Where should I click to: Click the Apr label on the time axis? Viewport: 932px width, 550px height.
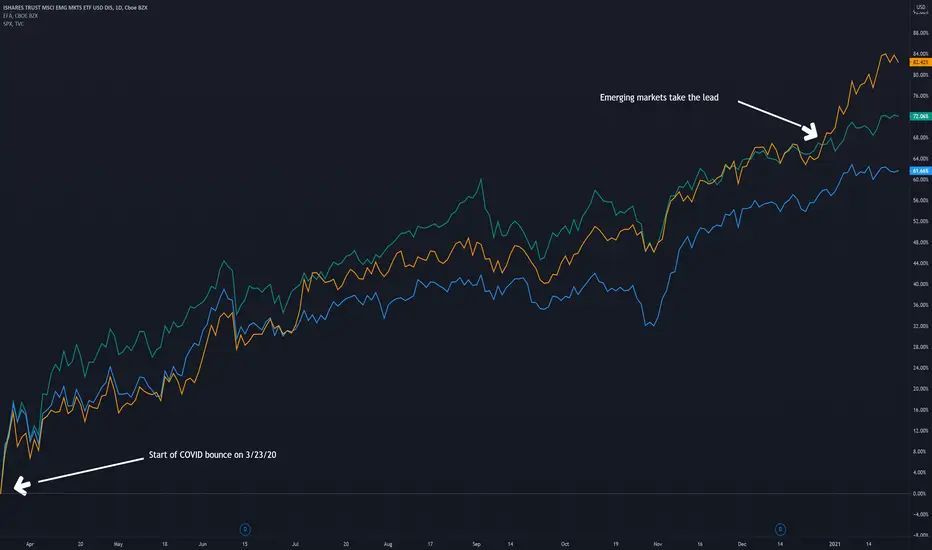click(30, 544)
